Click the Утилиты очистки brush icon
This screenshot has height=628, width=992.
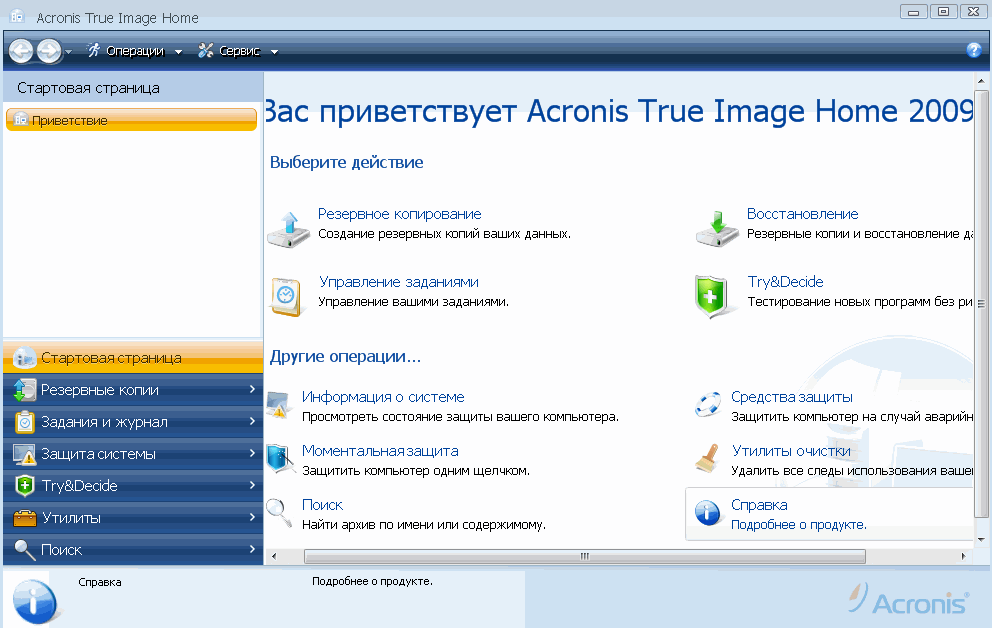click(708, 458)
